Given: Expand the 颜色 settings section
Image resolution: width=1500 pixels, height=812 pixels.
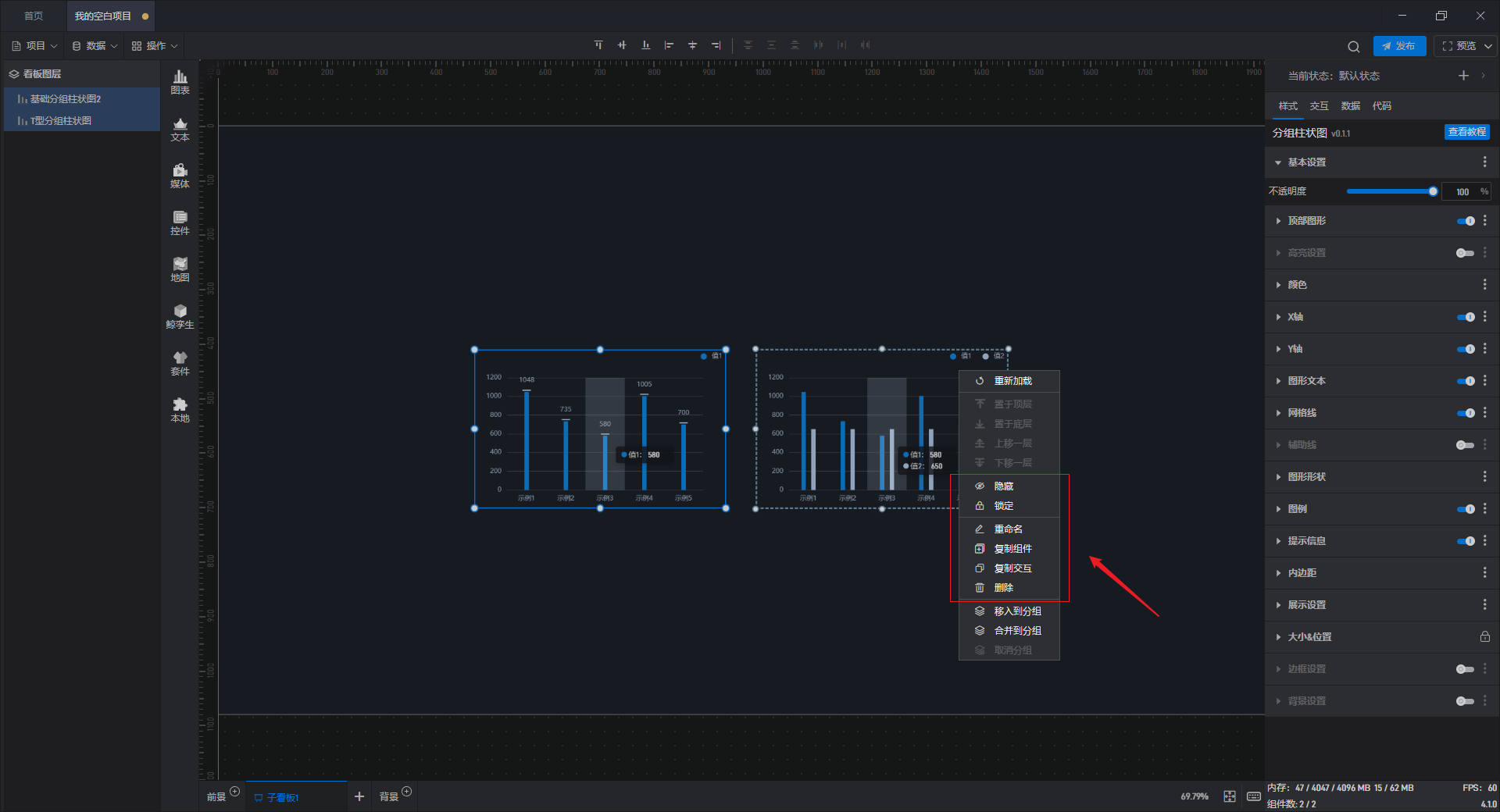Looking at the screenshot, I should click(x=1297, y=285).
